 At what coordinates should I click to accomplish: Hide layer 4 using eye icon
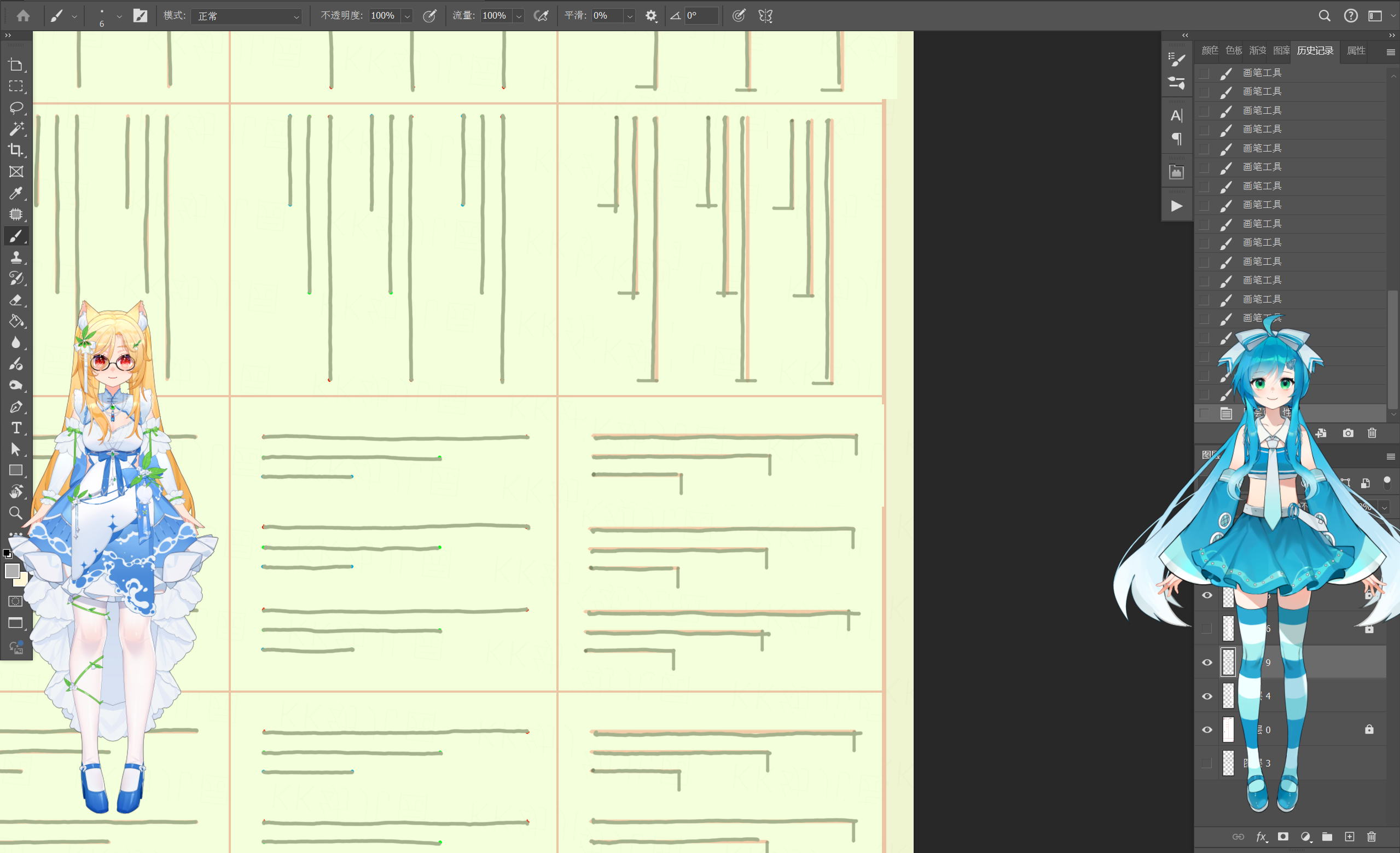pyautogui.click(x=1207, y=696)
